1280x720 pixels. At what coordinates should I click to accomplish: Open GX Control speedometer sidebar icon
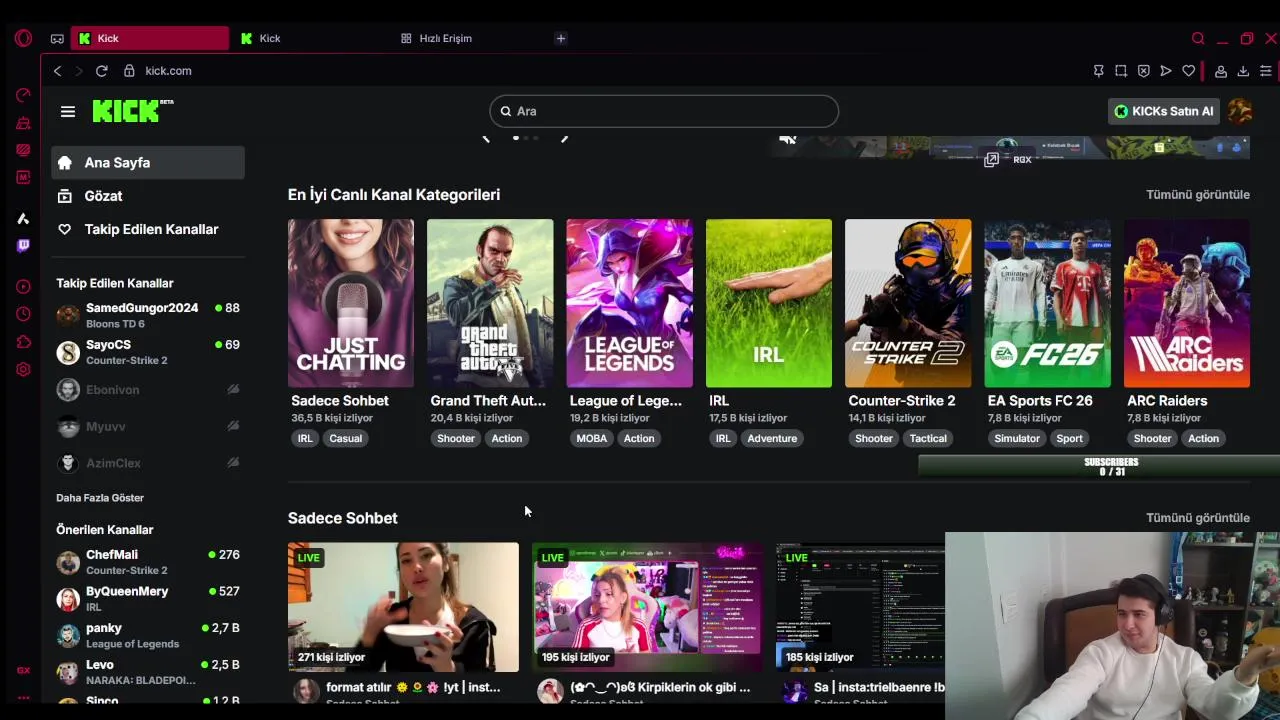coord(23,95)
